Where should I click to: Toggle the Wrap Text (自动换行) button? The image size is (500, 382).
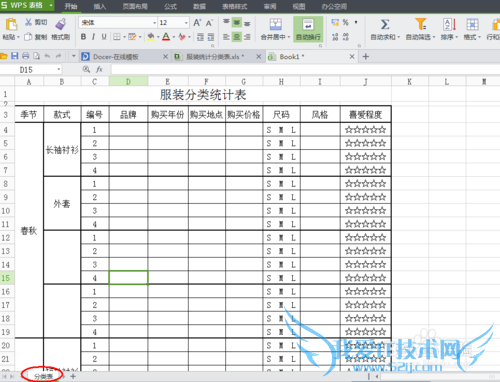pos(308,29)
